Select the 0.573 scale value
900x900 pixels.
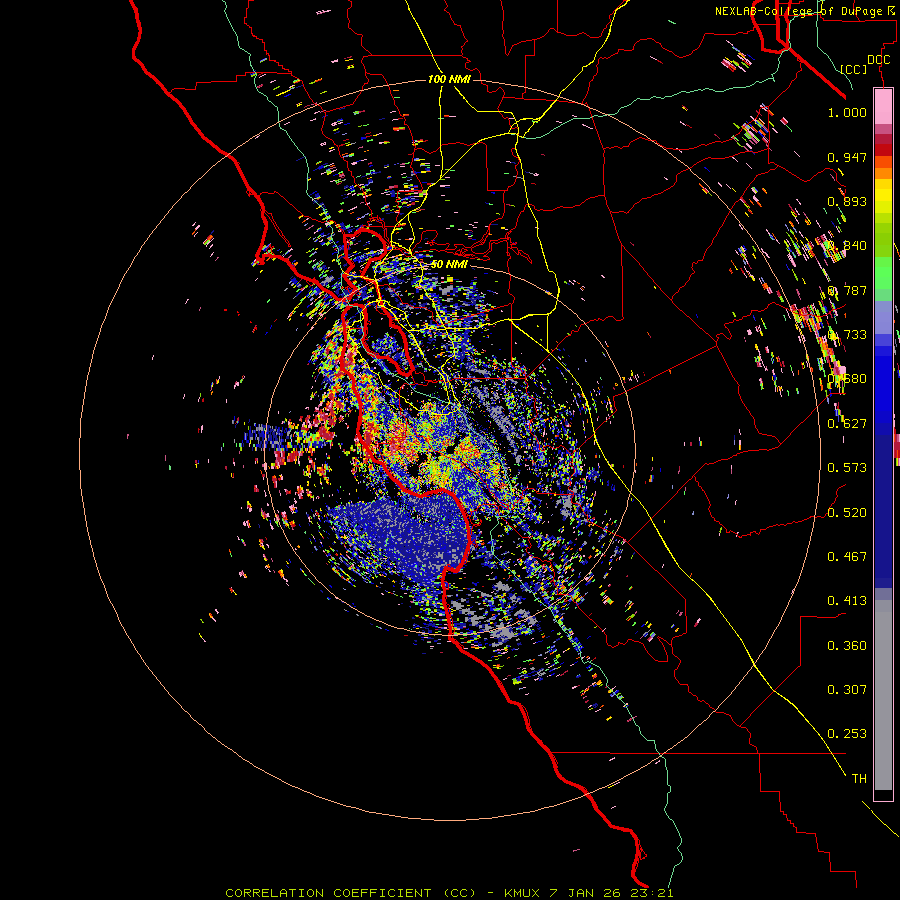tap(847, 468)
